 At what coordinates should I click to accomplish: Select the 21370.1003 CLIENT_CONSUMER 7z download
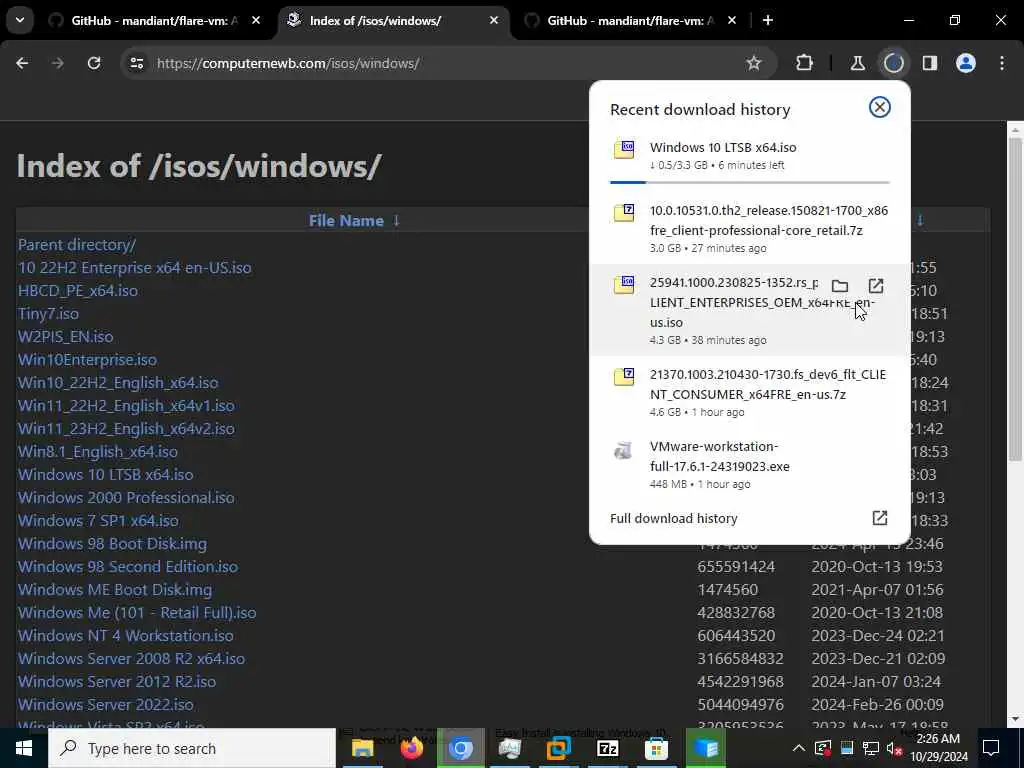pos(750,392)
